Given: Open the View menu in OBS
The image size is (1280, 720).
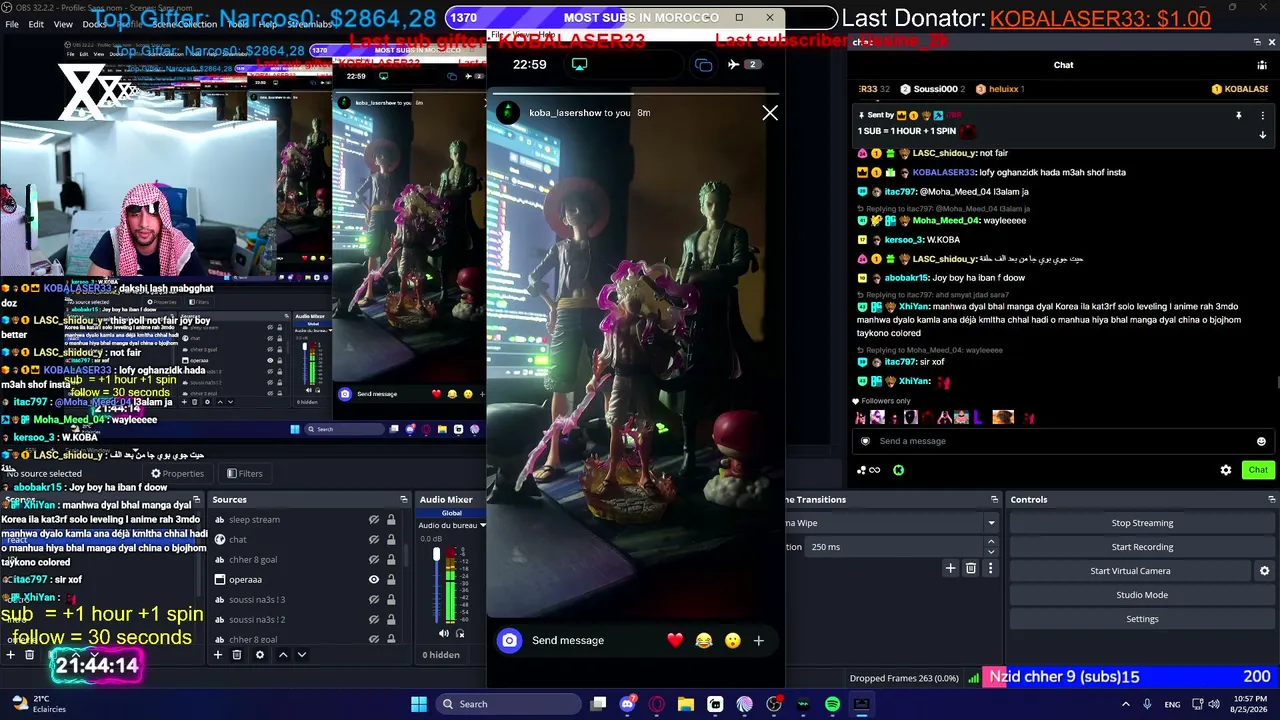Looking at the screenshot, I should coord(63,24).
